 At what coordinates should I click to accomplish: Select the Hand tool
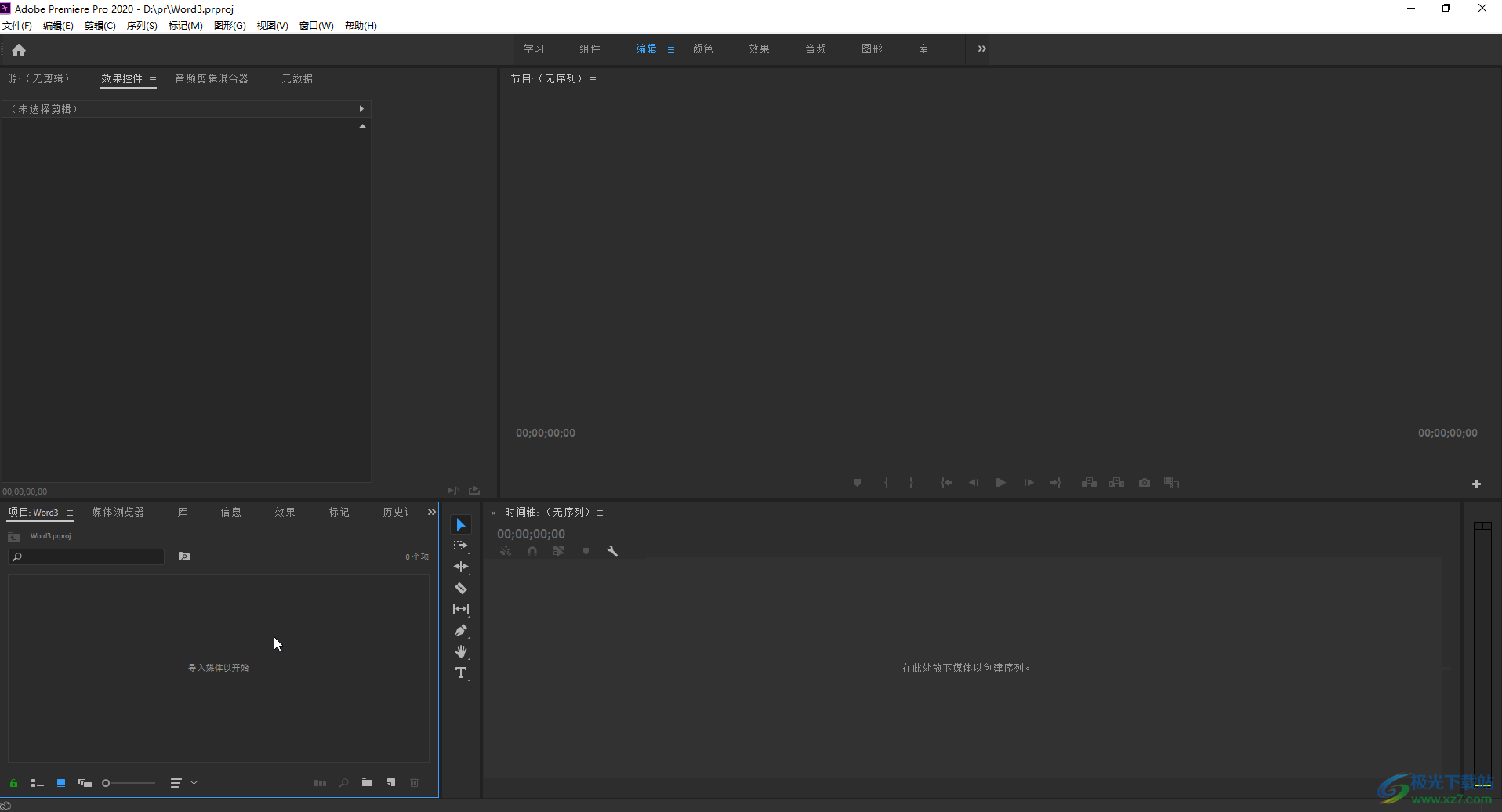click(461, 651)
